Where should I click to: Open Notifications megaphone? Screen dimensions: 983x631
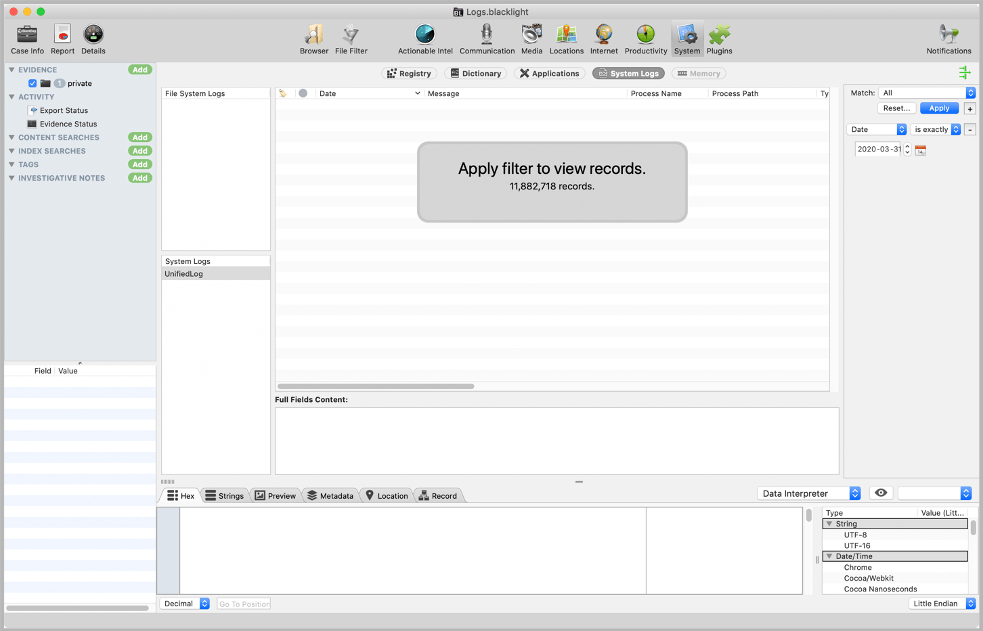(x=949, y=39)
